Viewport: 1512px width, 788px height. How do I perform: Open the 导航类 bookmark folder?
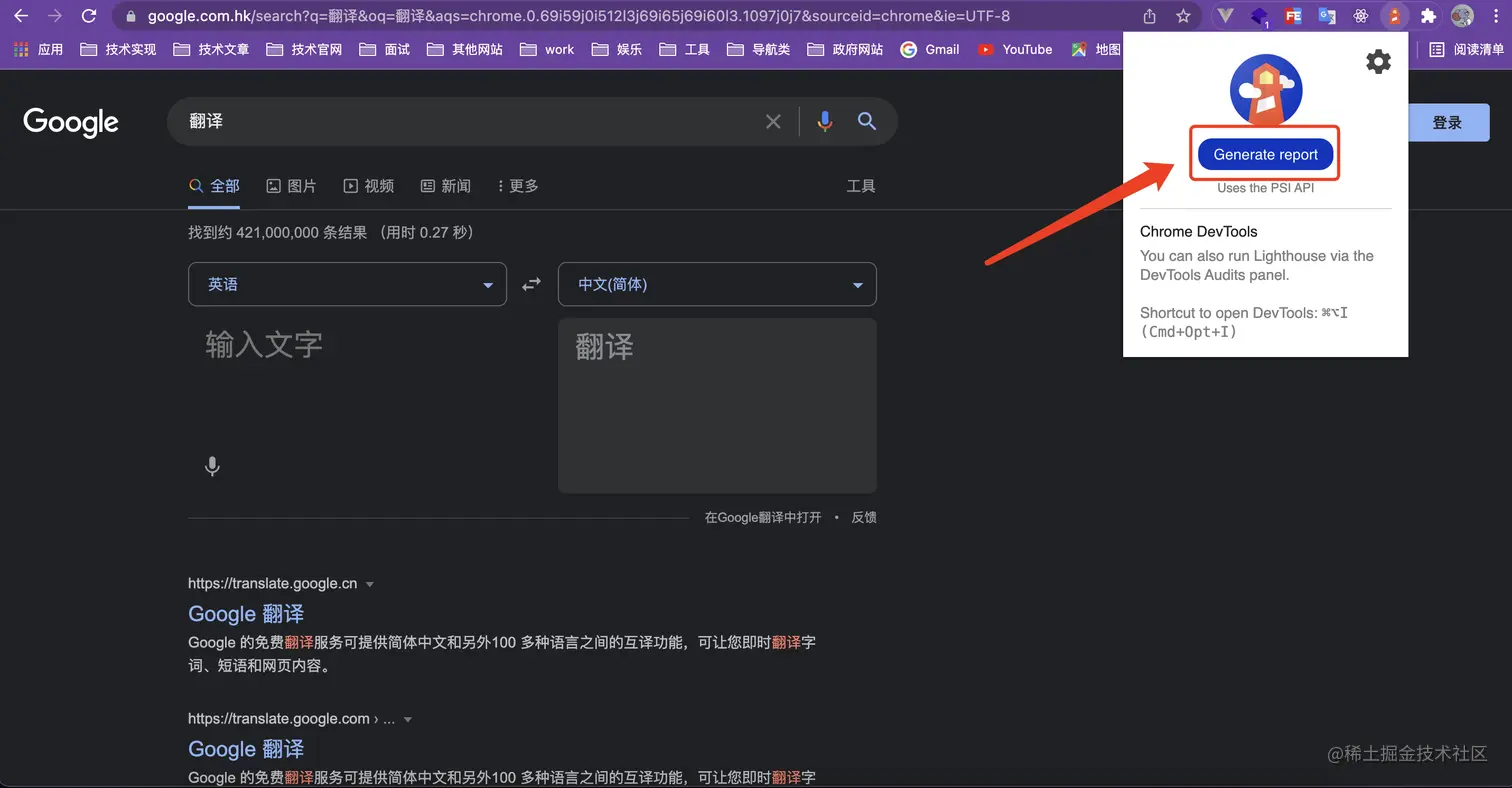click(758, 49)
